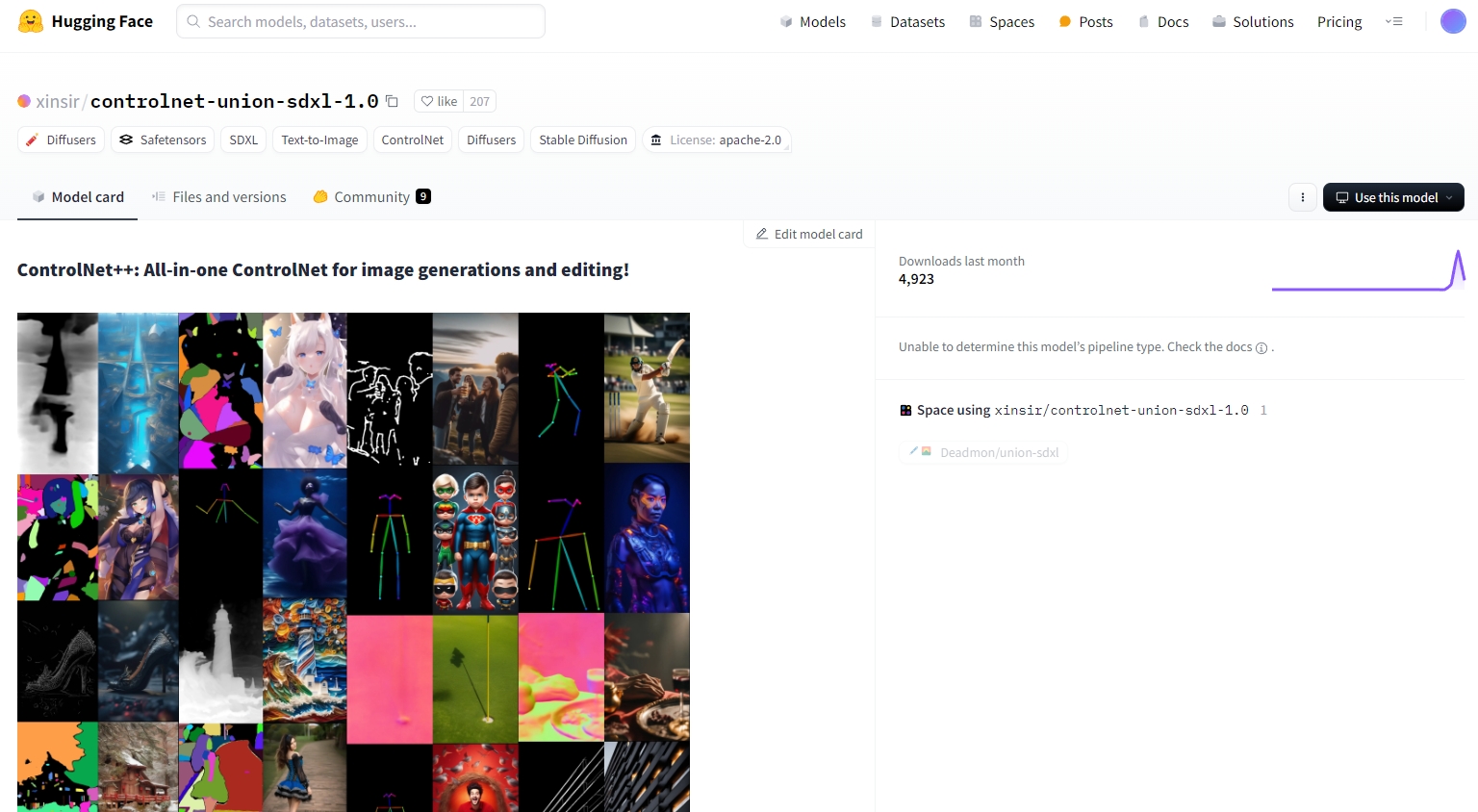Click the xinsir author avatar icon
Image resolution: width=1478 pixels, height=812 pixels.
[x=24, y=101]
